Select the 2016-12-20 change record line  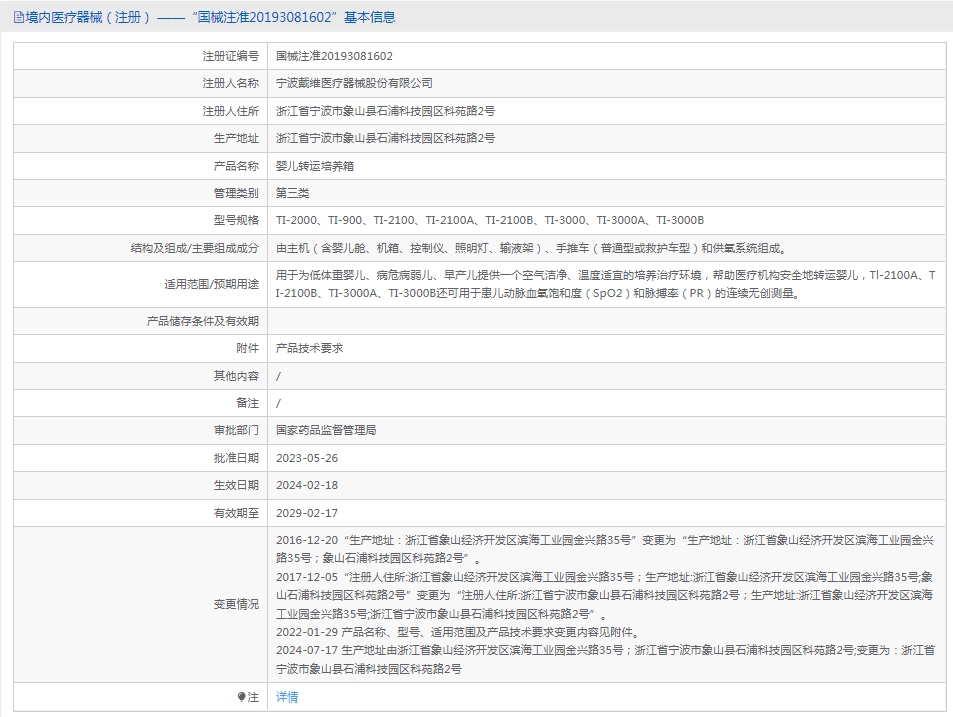click(605, 549)
